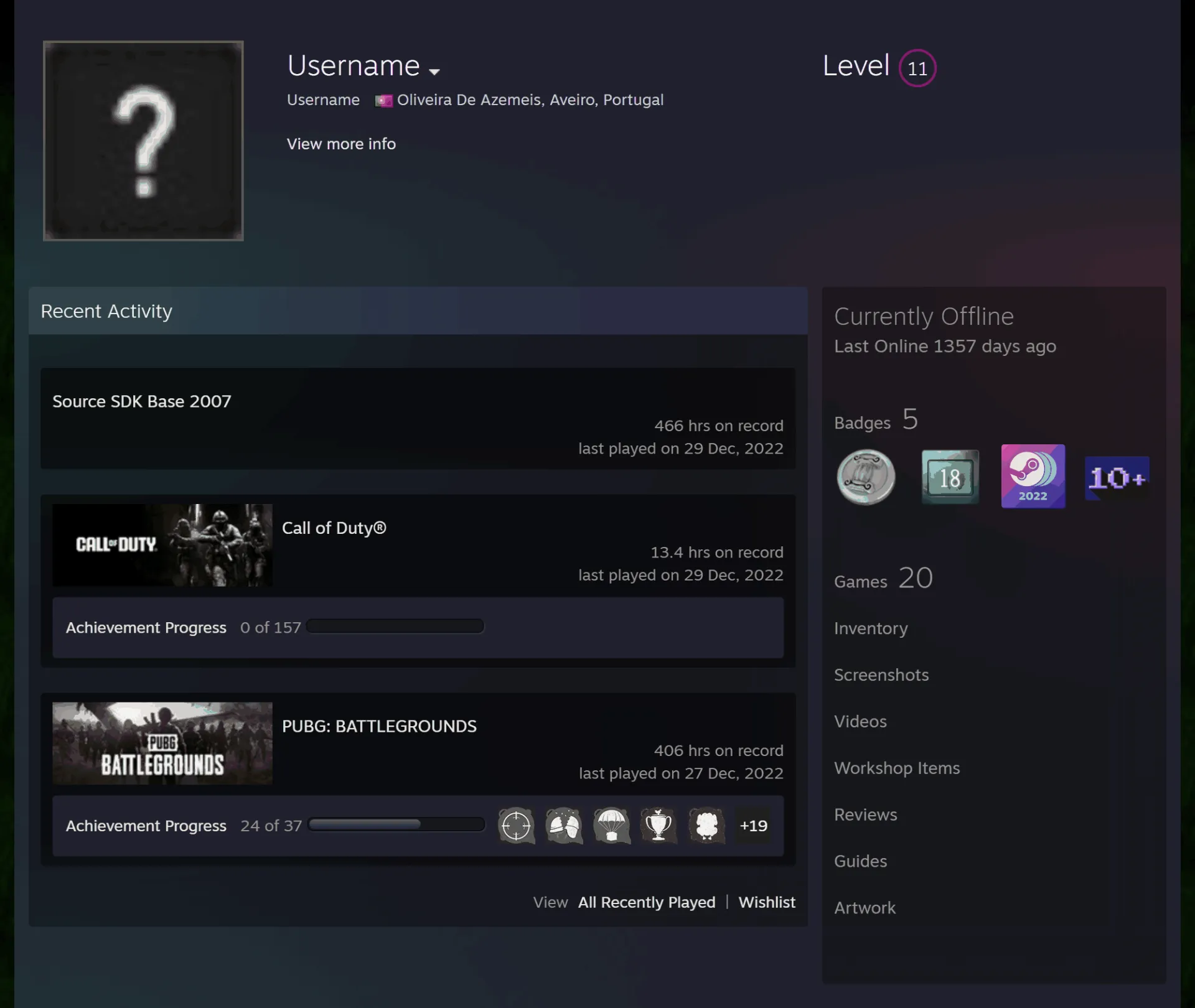1195x1008 pixels.
Task: View All Recently Played games
Action: pos(647,902)
